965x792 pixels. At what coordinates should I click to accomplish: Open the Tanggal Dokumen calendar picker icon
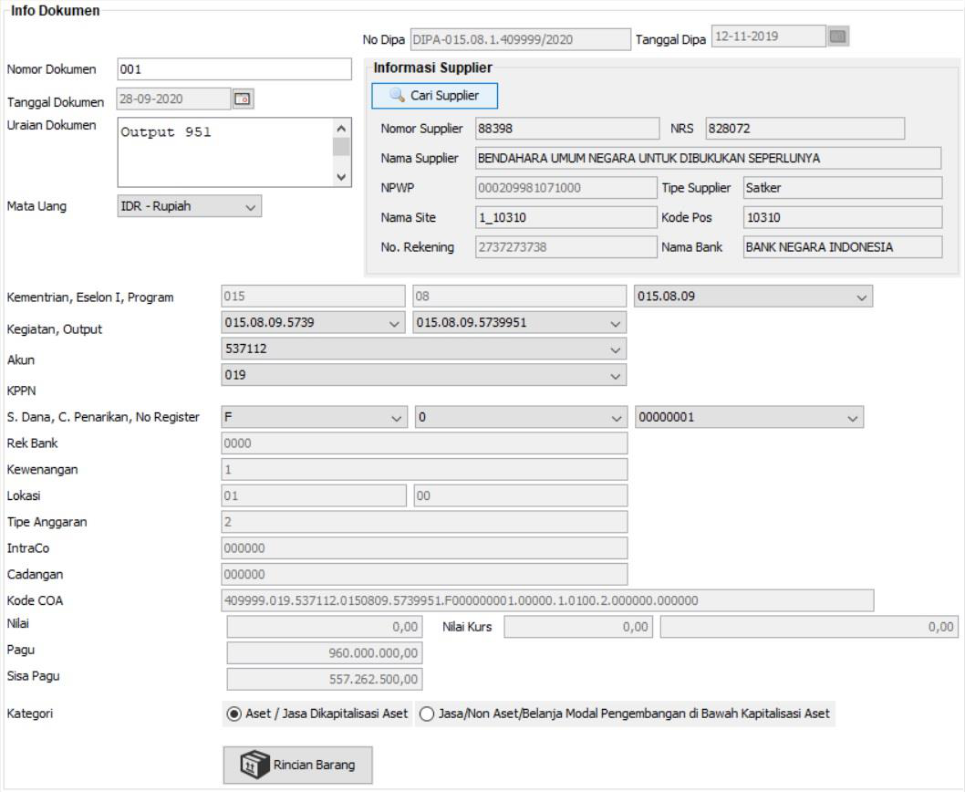click(243, 99)
